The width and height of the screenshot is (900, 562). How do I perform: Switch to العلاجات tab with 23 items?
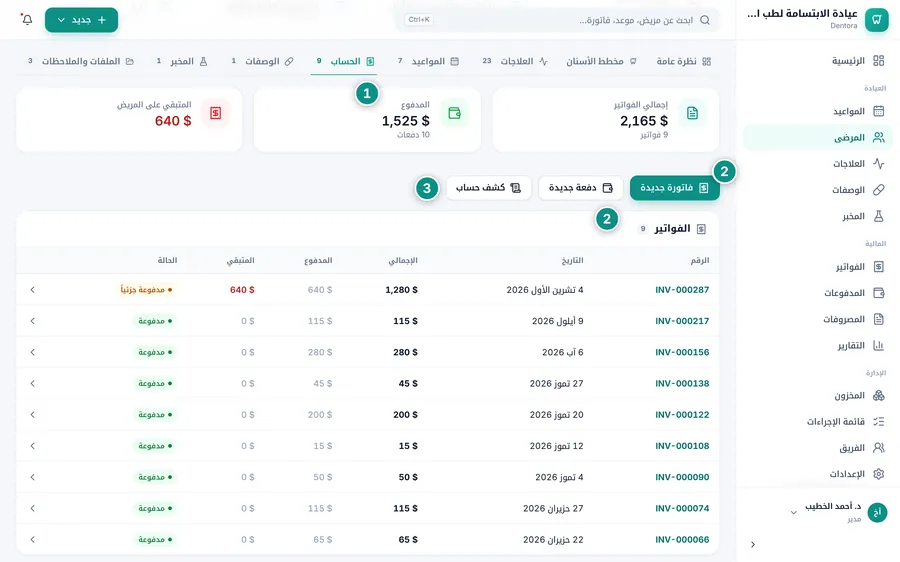point(515,61)
